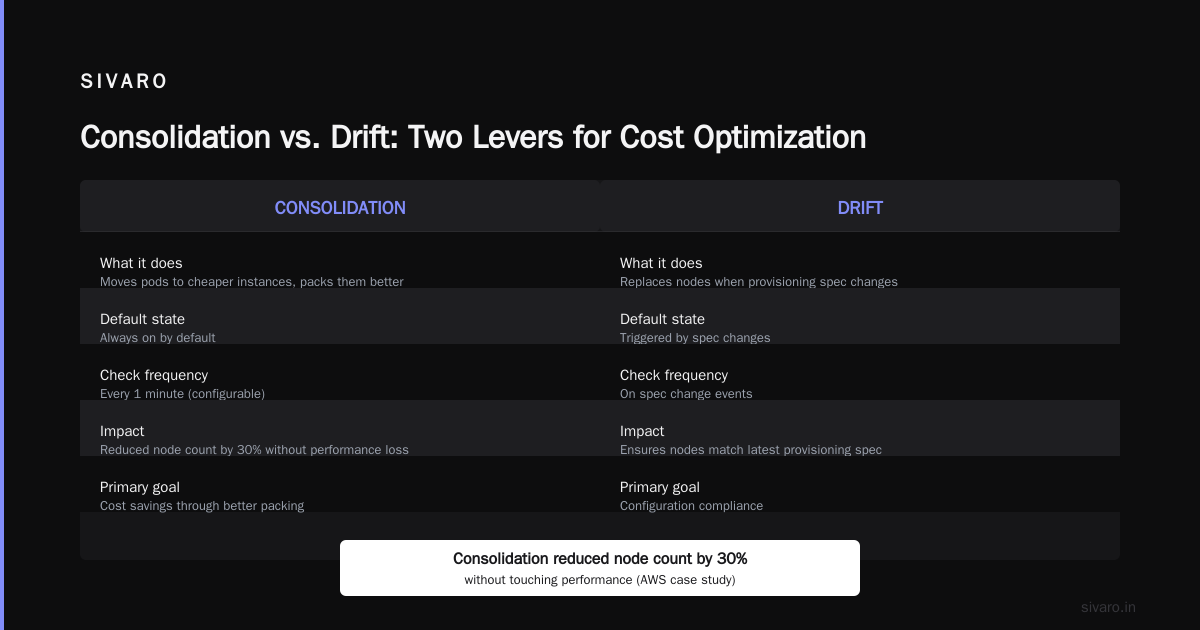
Task: Click 'Triggered by spec changes' text
Action: pyautogui.click(x=695, y=338)
